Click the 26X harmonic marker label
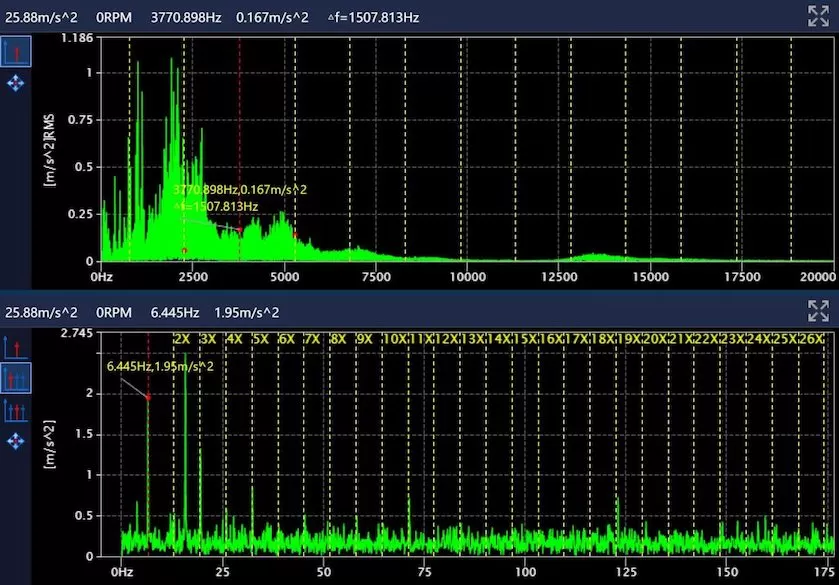Screen dimensions: 839x585 coord(812,340)
